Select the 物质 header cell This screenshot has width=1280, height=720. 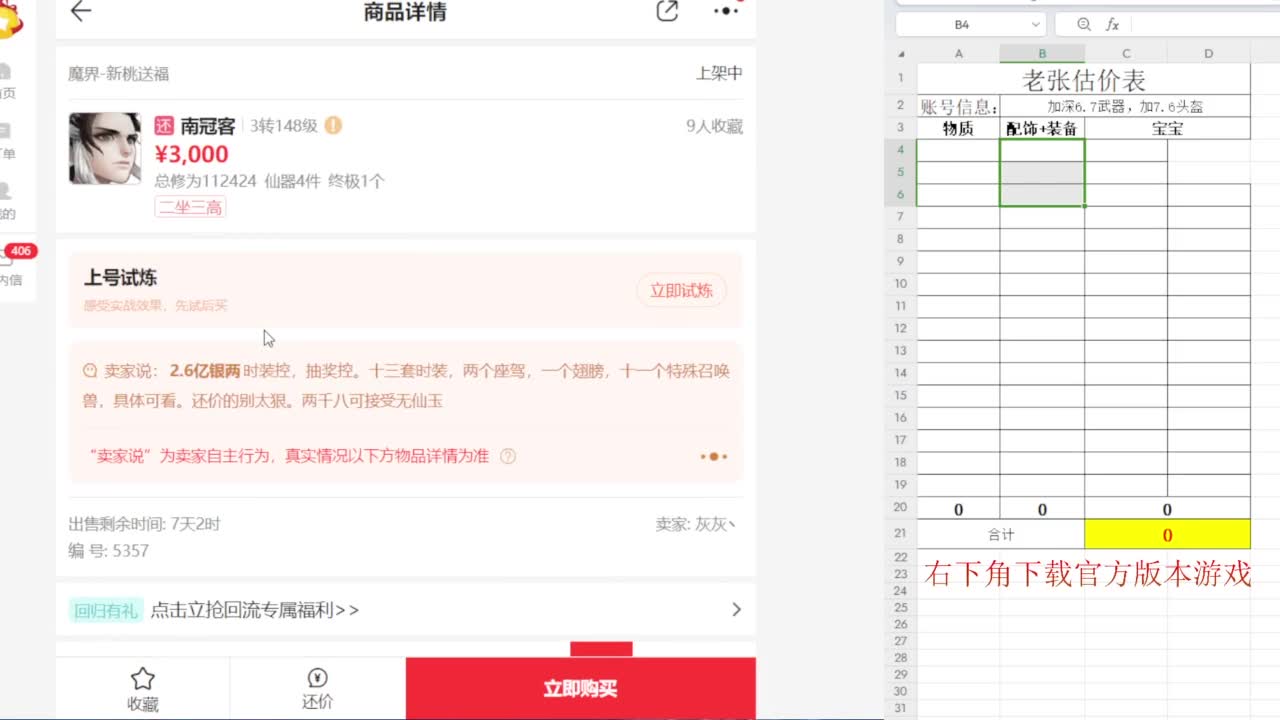pyautogui.click(x=958, y=128)
